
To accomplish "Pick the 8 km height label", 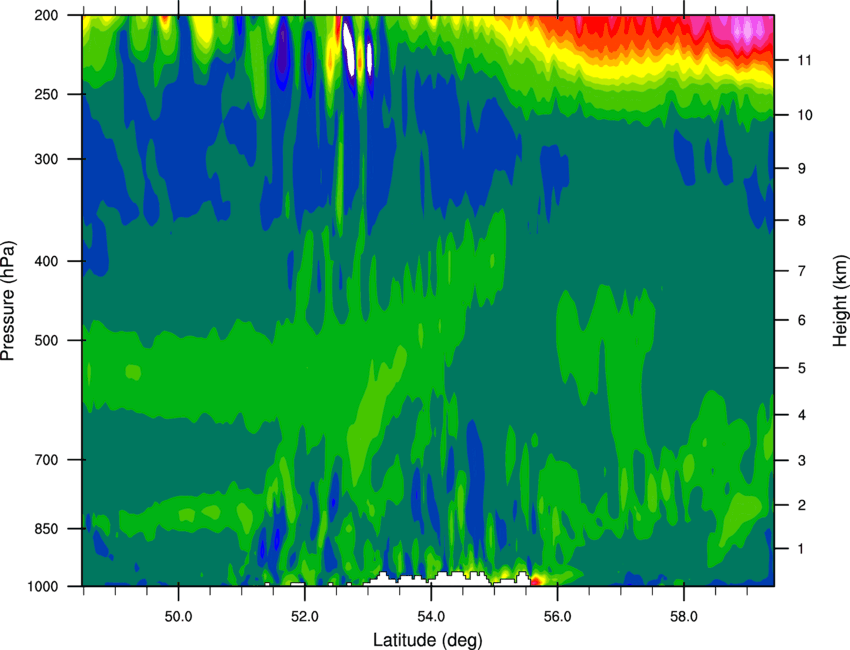I will coord(802,221).
